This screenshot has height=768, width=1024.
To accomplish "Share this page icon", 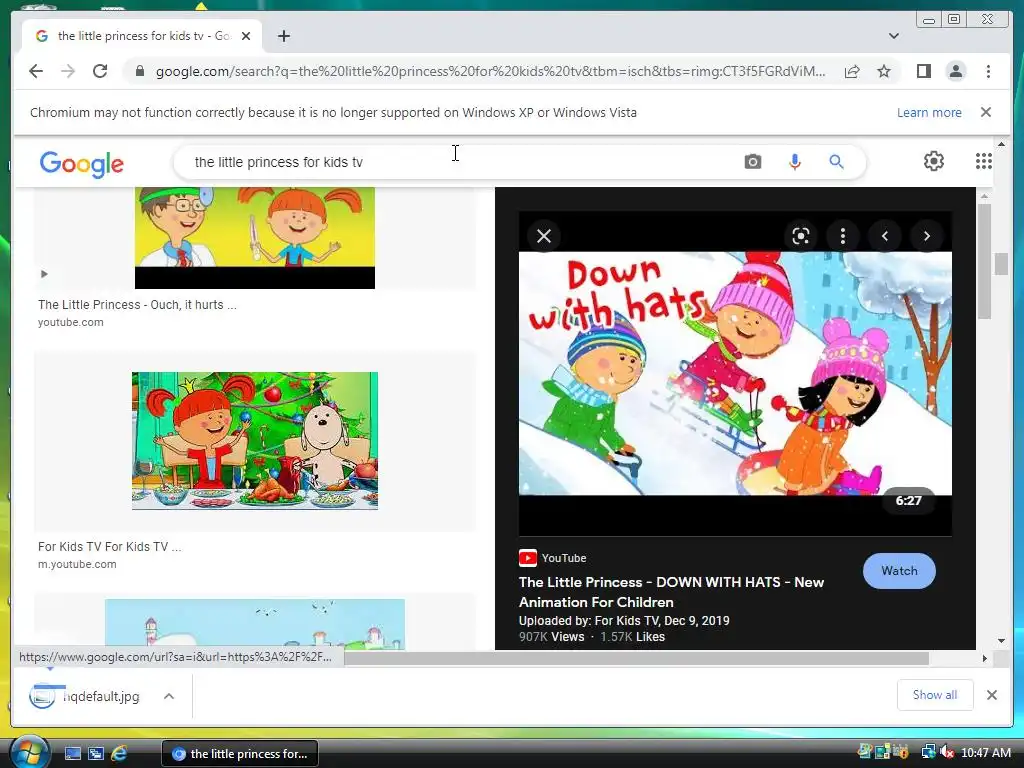I will 852,71.
